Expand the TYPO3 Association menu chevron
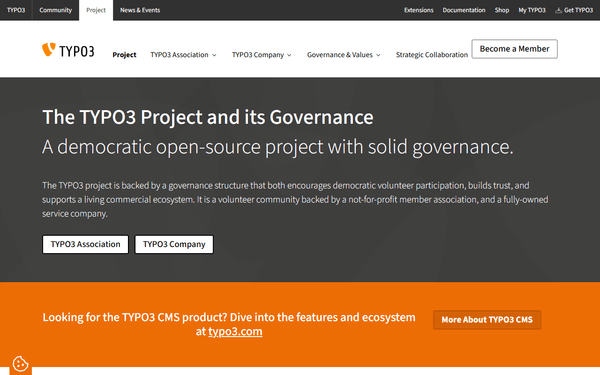 tap(214, 55)
